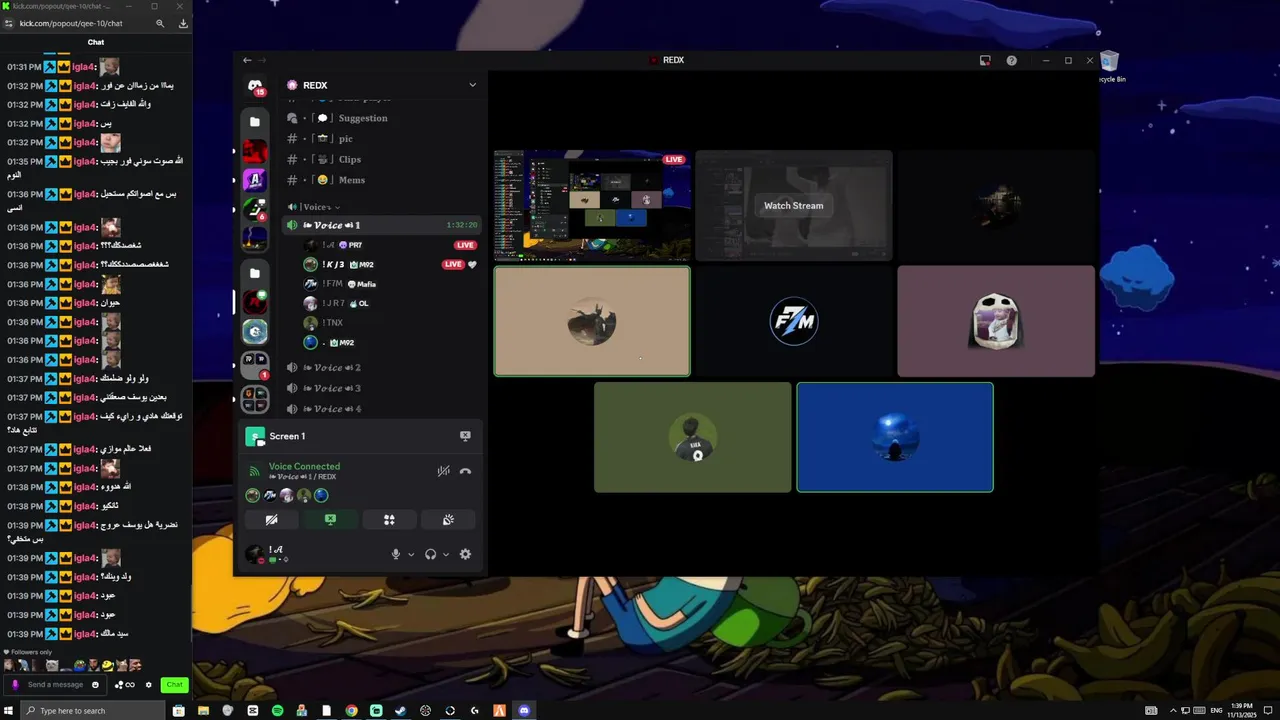1280x720 pixels.
Task: Mute the microphone in user panel
Action: tap(396, 554)
